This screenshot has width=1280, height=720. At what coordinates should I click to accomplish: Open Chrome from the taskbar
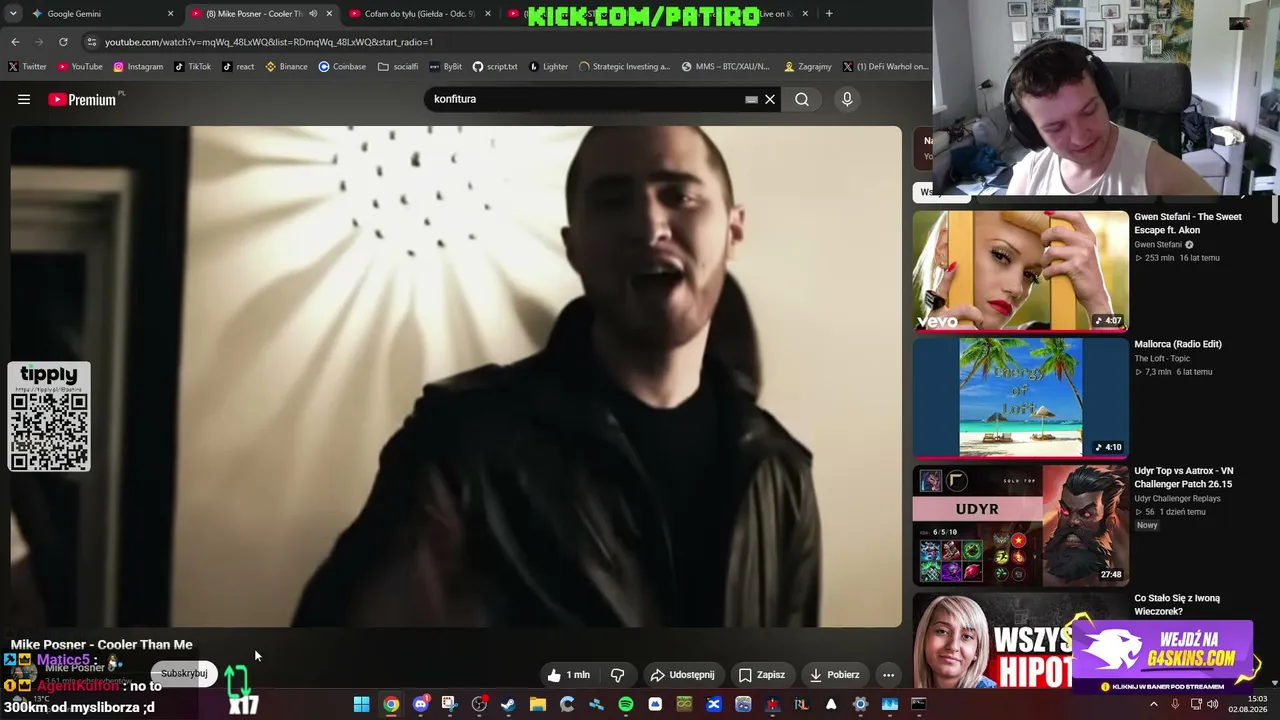(x=391, y=704)
